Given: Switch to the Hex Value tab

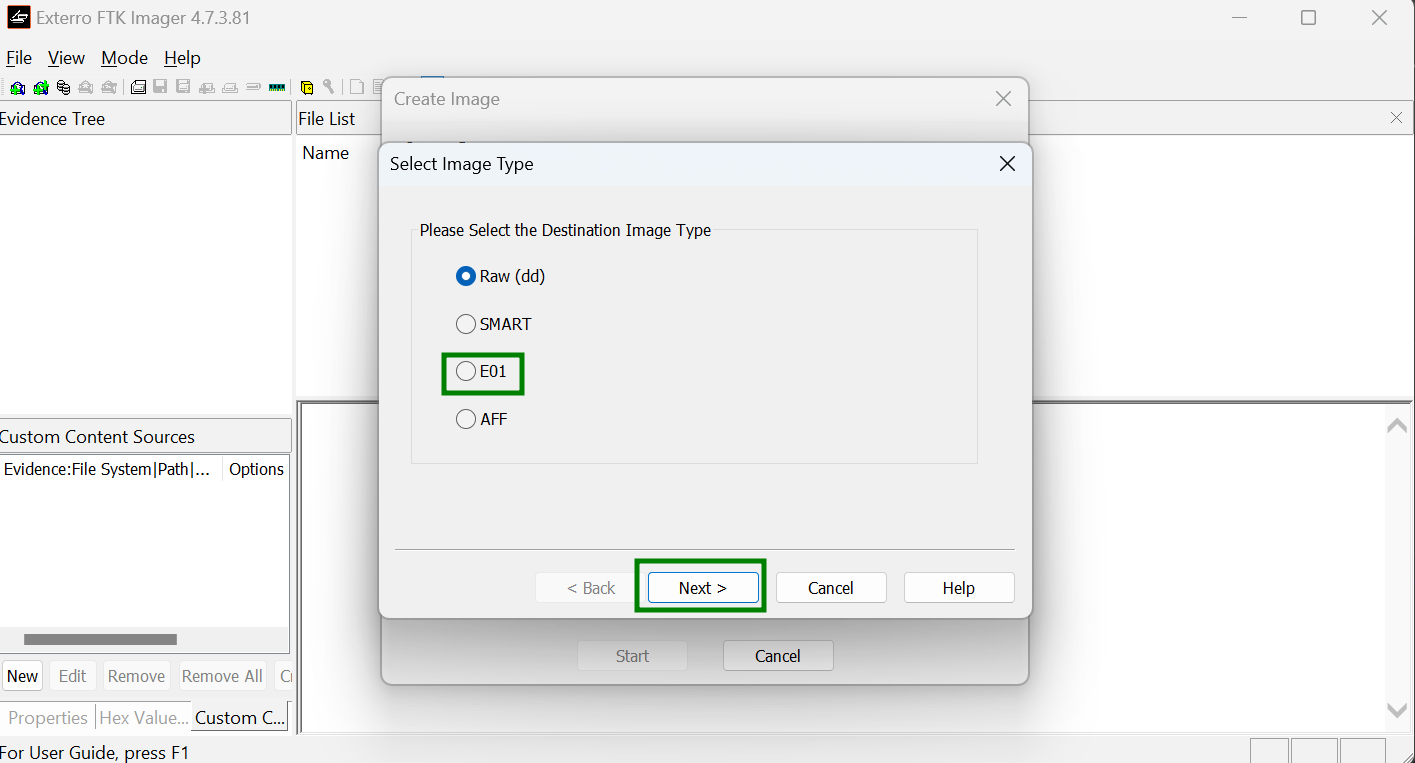Looking at the screenshot, I should pos(143,718).
